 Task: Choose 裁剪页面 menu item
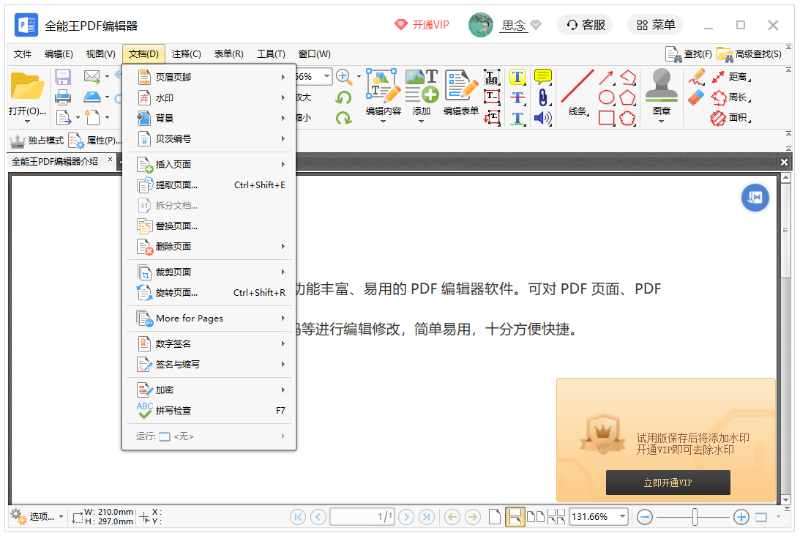[209, 272]
